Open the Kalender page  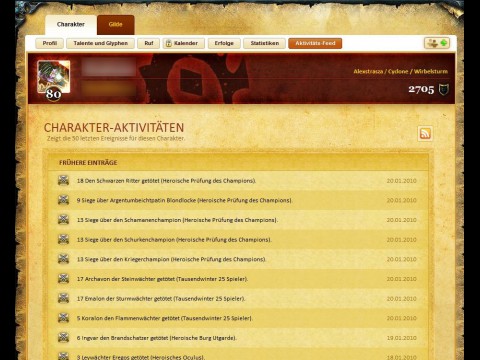[184, 43]
